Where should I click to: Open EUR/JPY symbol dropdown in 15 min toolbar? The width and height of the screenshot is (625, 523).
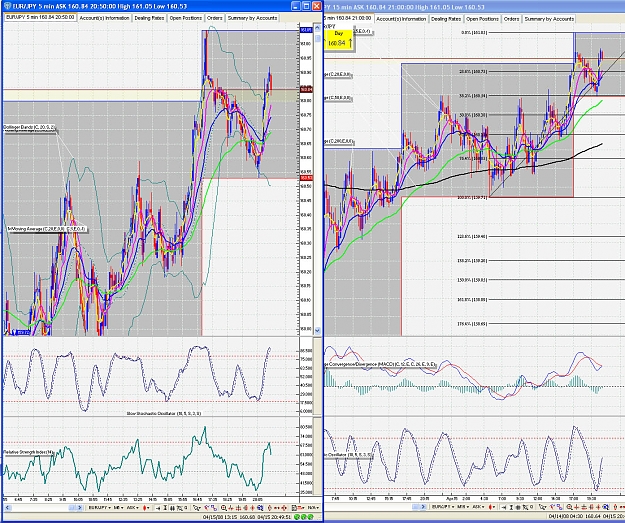[443, 507]
